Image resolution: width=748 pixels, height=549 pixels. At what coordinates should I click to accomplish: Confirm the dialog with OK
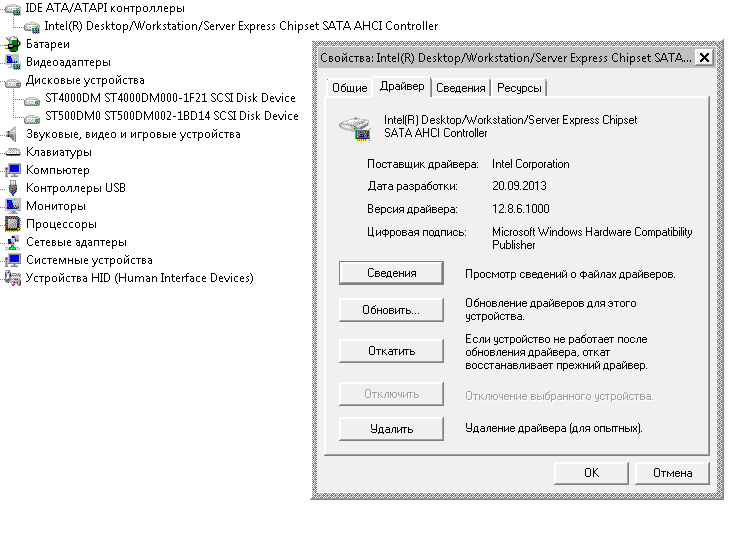coord(592,473)
